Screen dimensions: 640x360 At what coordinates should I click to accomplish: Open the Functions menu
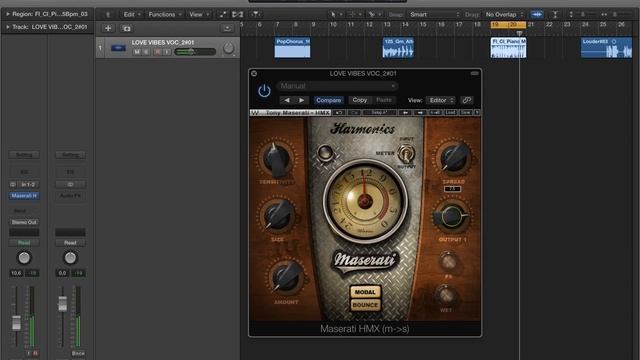pos(164,14)
